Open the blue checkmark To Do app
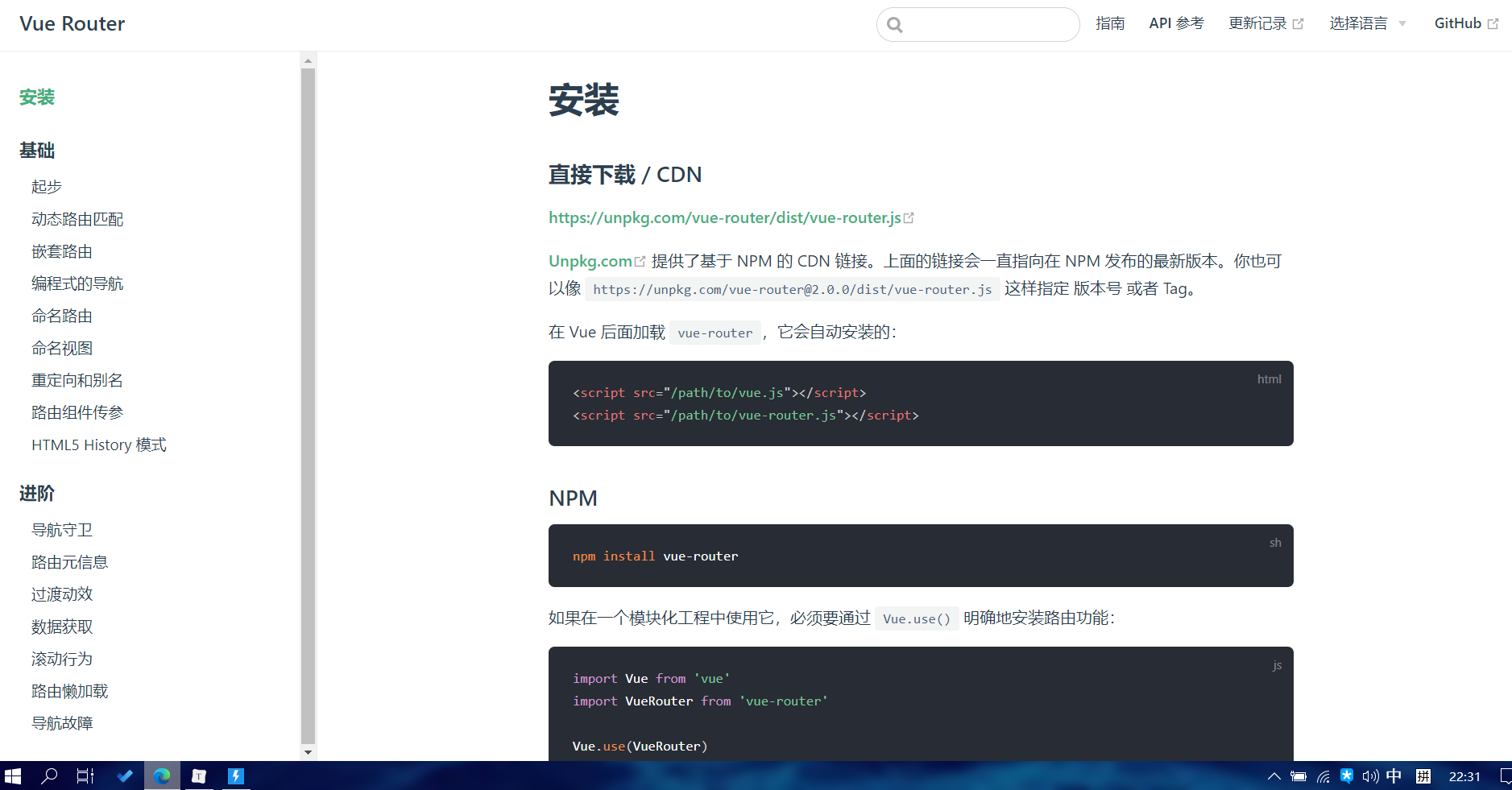Image resolution: width=1512 pixels, height=790 pixels. (125, 776)
